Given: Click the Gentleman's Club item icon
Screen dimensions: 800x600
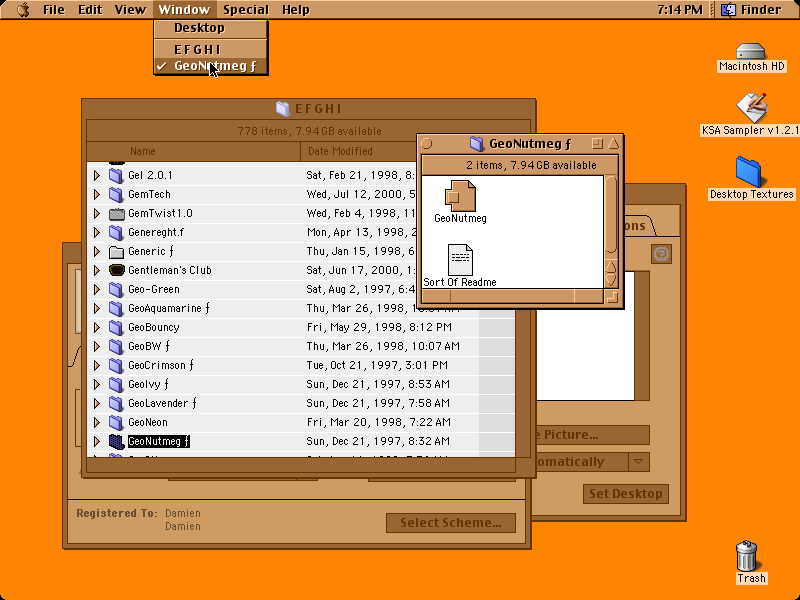Looking at the screenshot, I should tap(117, 270).
